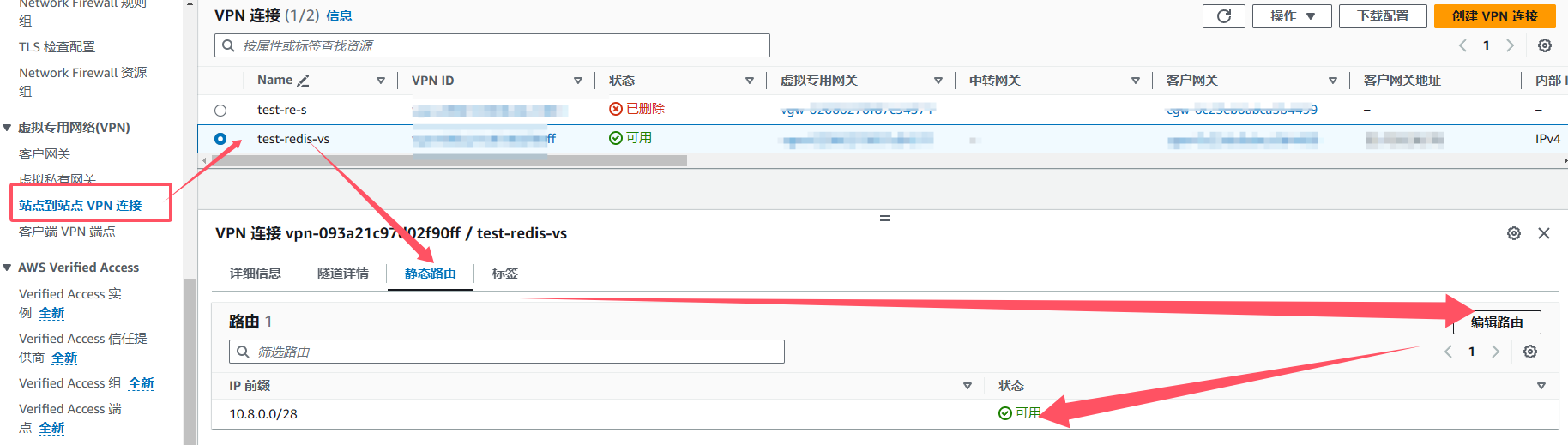Sort by VPN ID column arrow

point(578,81)
